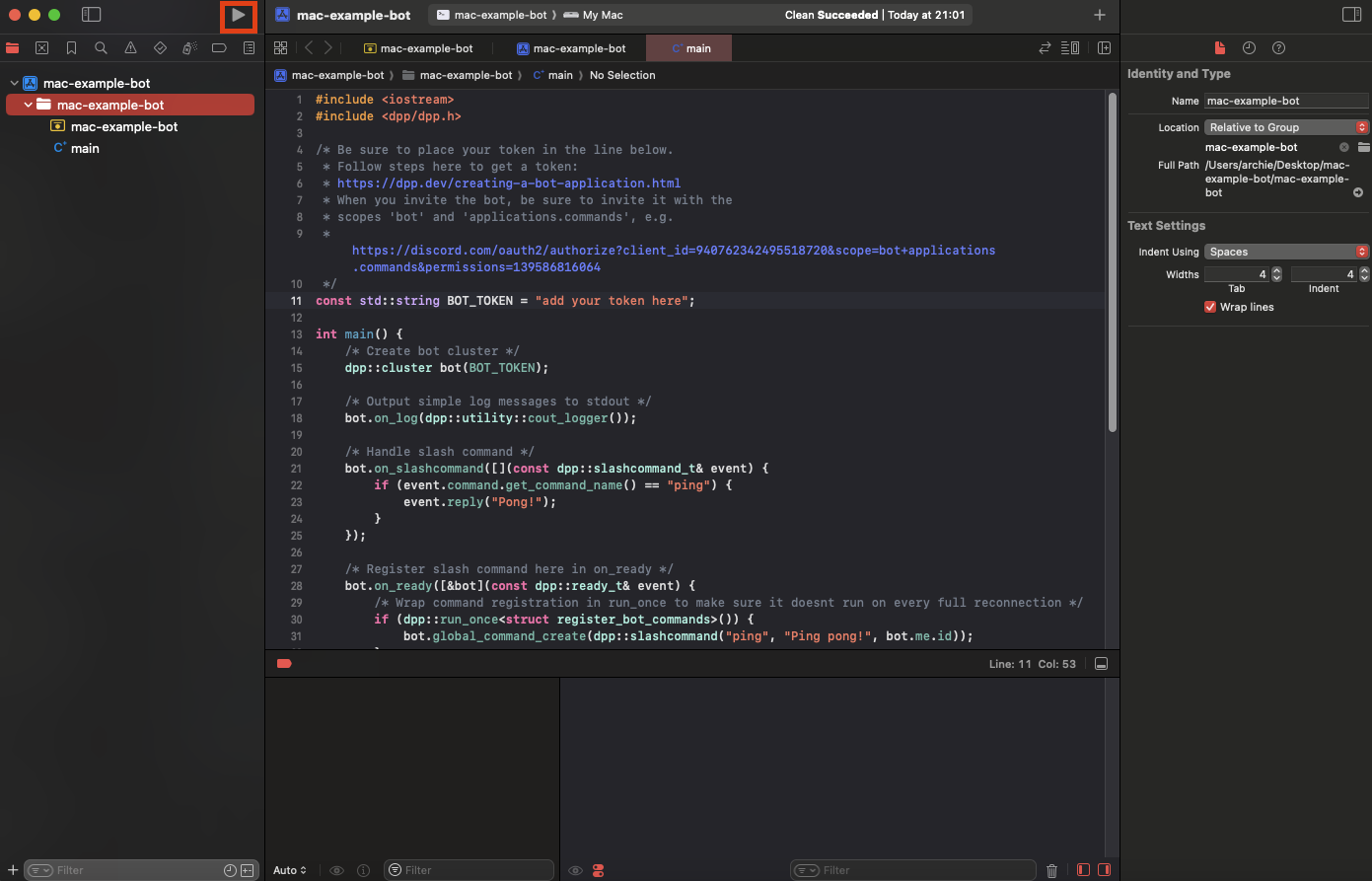Toggle the inspector panel on the right

(1351, 15)
